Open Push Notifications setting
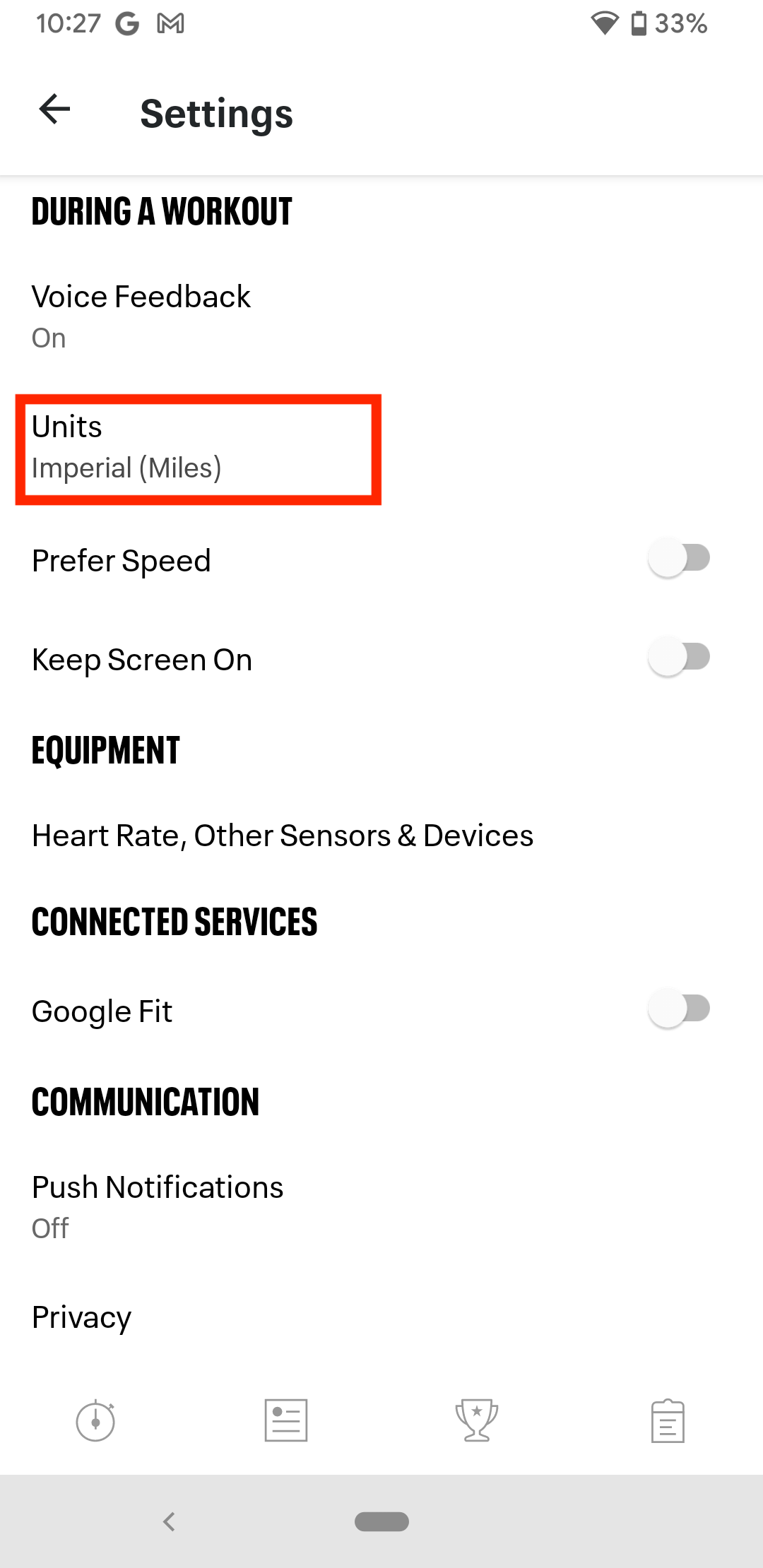The width and height of the screenshot is (763, 1568). (x=158, y=1206)
